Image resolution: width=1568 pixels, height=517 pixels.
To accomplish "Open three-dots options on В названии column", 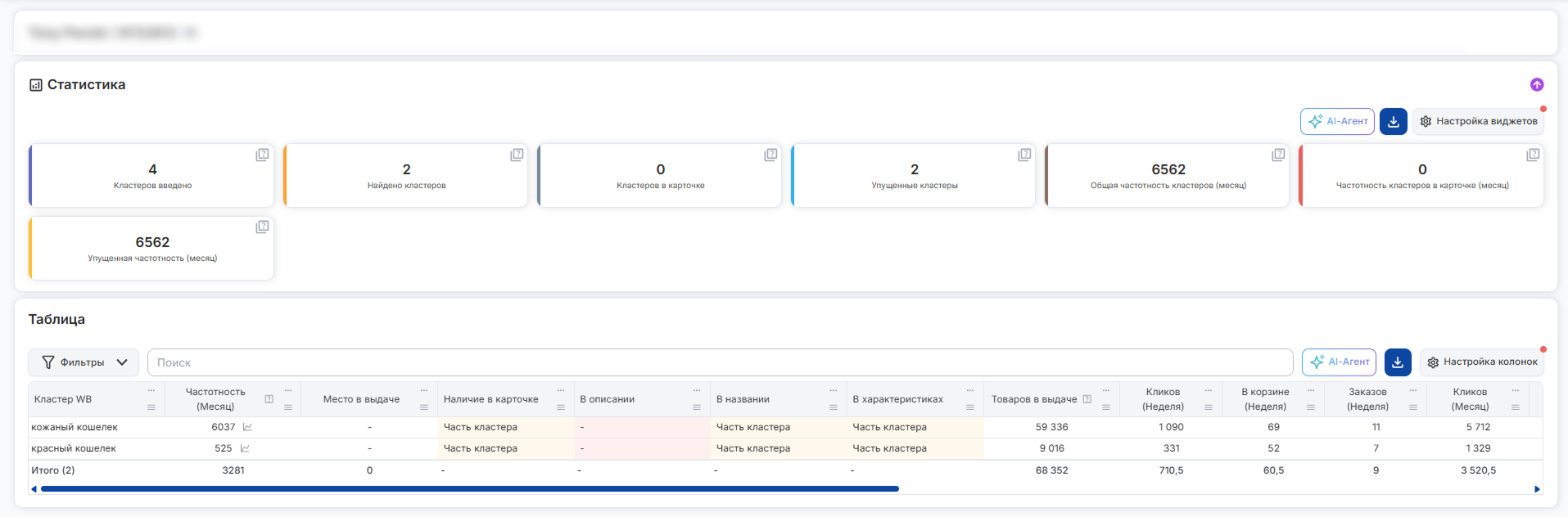I will (x=834, y=390).
